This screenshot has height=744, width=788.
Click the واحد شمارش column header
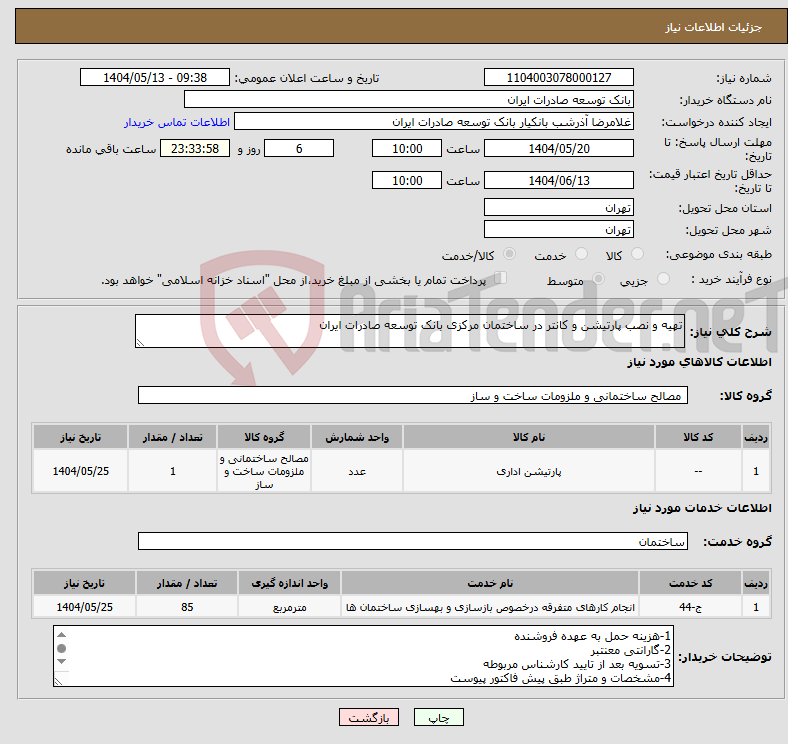pyautogui.click(x=357, y=437)
